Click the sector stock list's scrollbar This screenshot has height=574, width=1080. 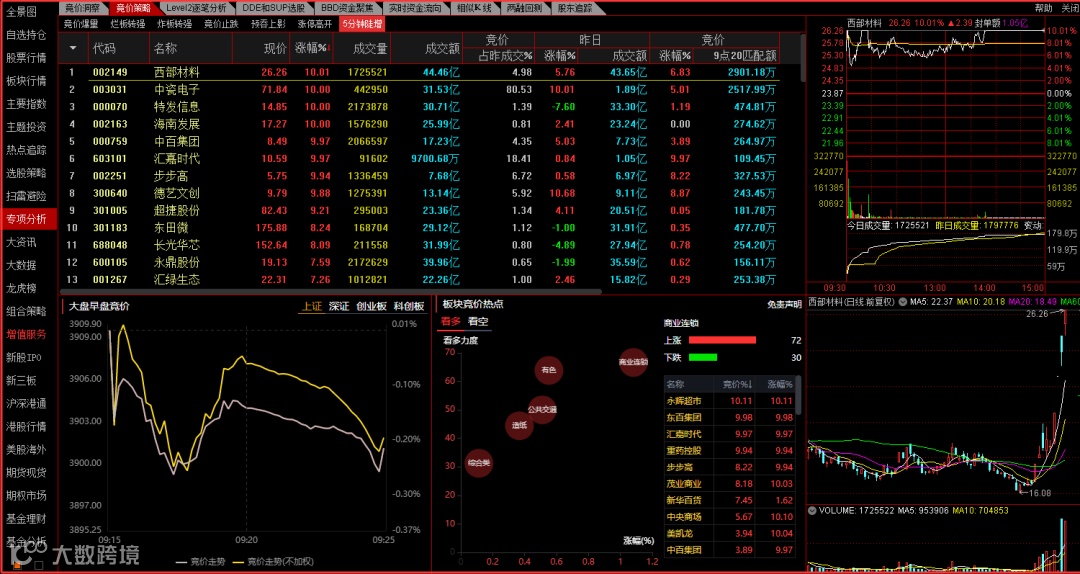click(x=799, y=396)
